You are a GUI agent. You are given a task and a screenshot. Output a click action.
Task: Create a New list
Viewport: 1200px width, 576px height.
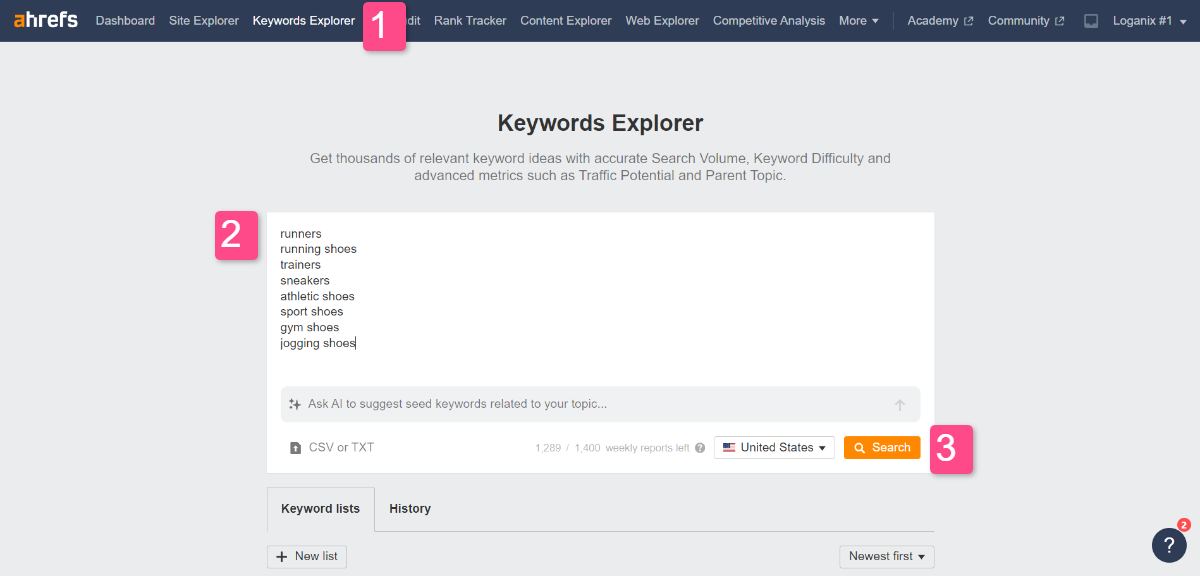(307, 556)
